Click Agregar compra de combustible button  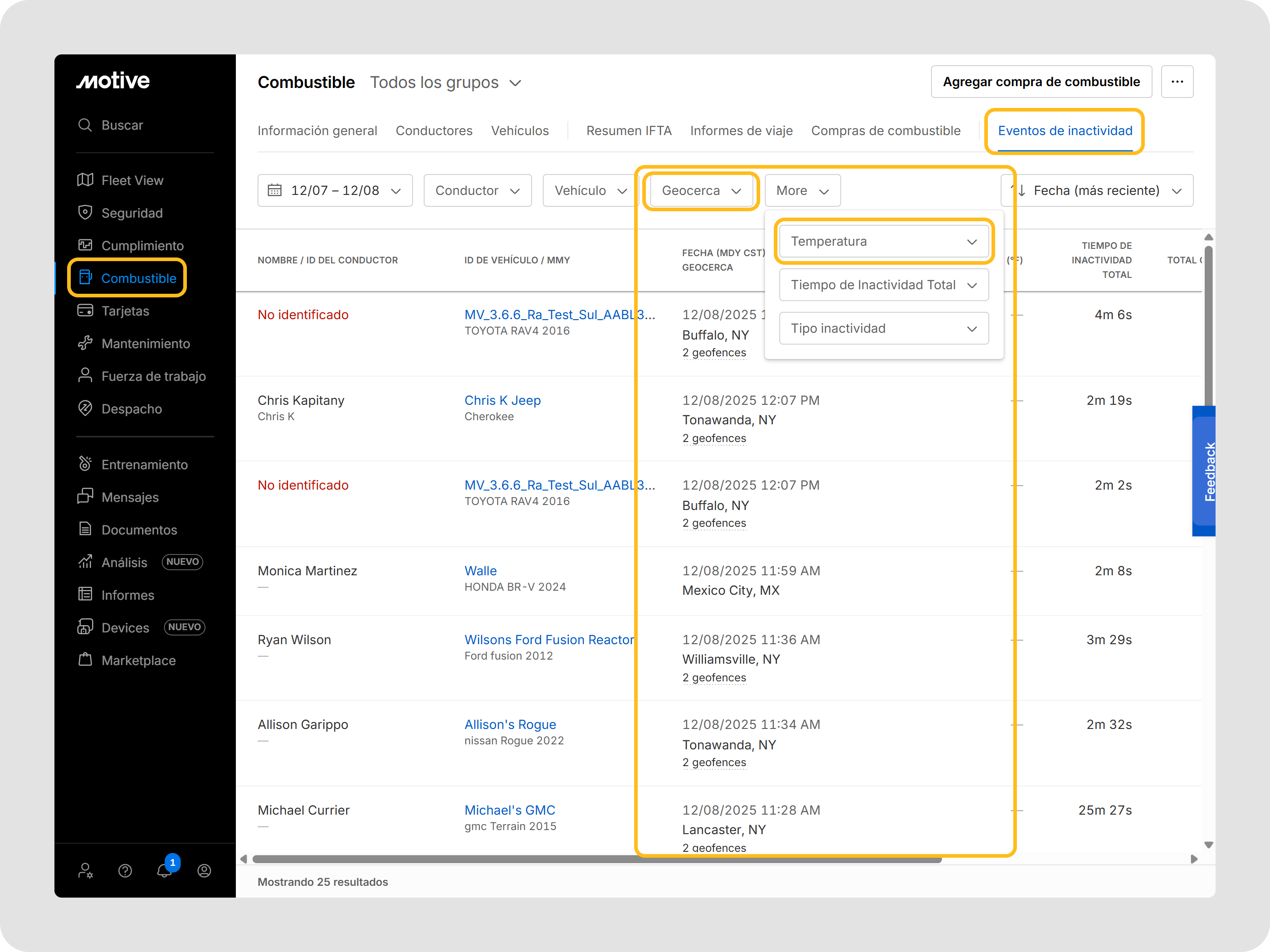1041,82
